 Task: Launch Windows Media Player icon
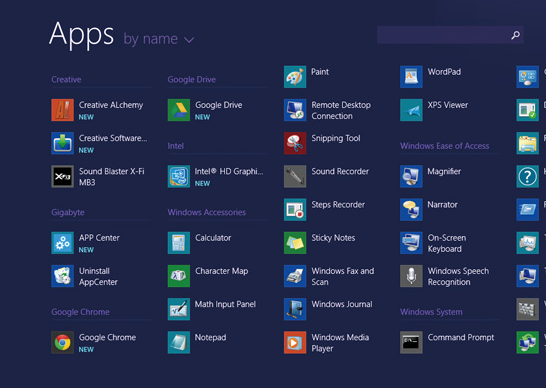click(x=295, y=342)
